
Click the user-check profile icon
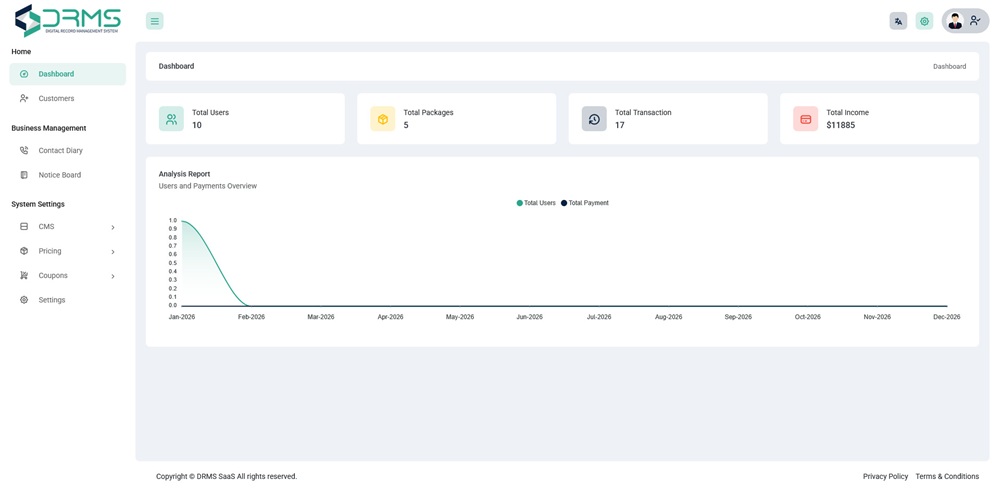976,21
